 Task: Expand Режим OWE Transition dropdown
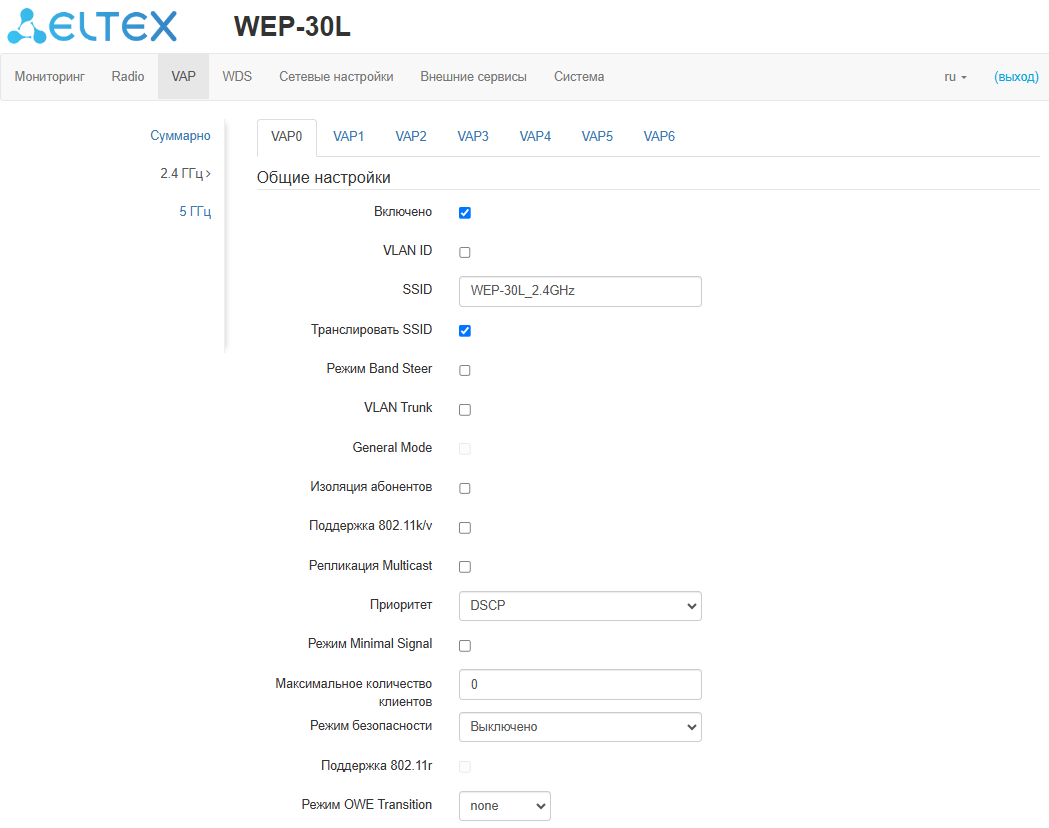point(504,806)
